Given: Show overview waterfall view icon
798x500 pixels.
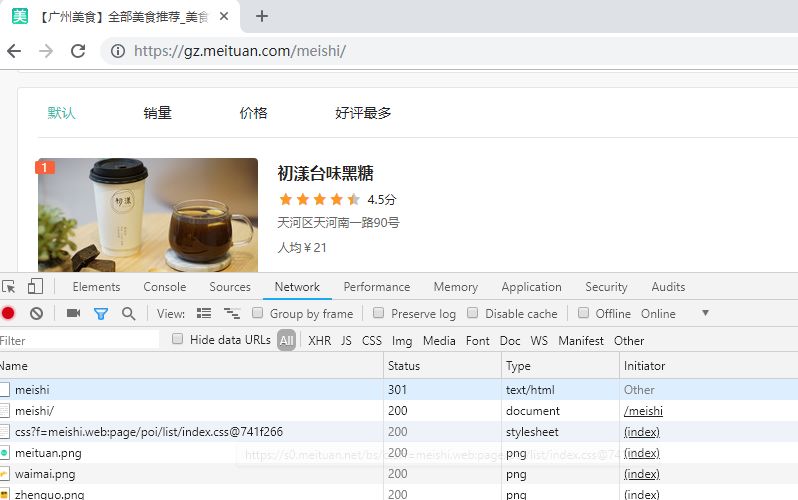Looking at the screenshot, I should pos(232,313).
